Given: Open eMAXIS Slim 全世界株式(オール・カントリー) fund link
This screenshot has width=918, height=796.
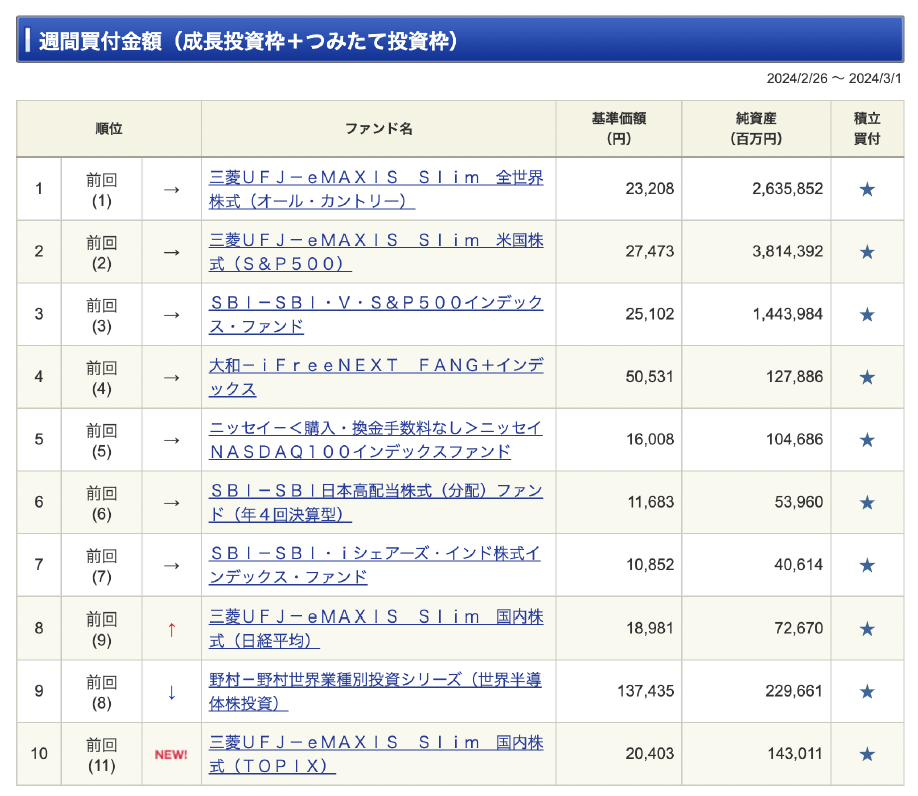Looking at the screenshot, I should [376, 189].
